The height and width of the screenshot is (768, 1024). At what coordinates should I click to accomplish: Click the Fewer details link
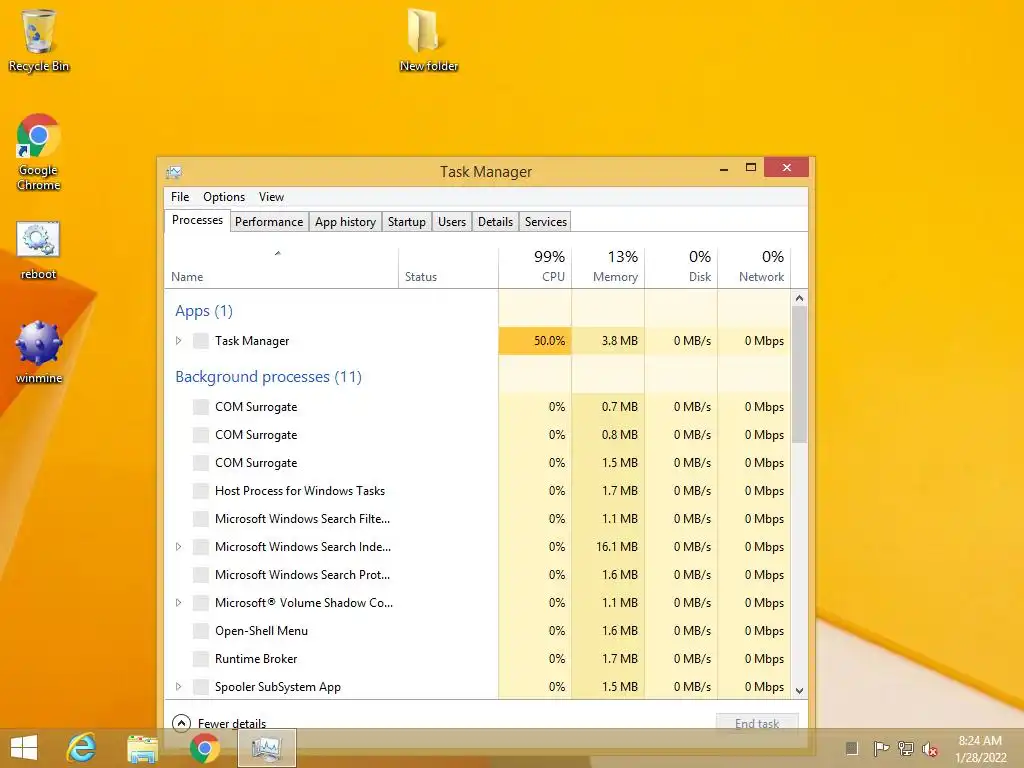click(x=232, y=724)
